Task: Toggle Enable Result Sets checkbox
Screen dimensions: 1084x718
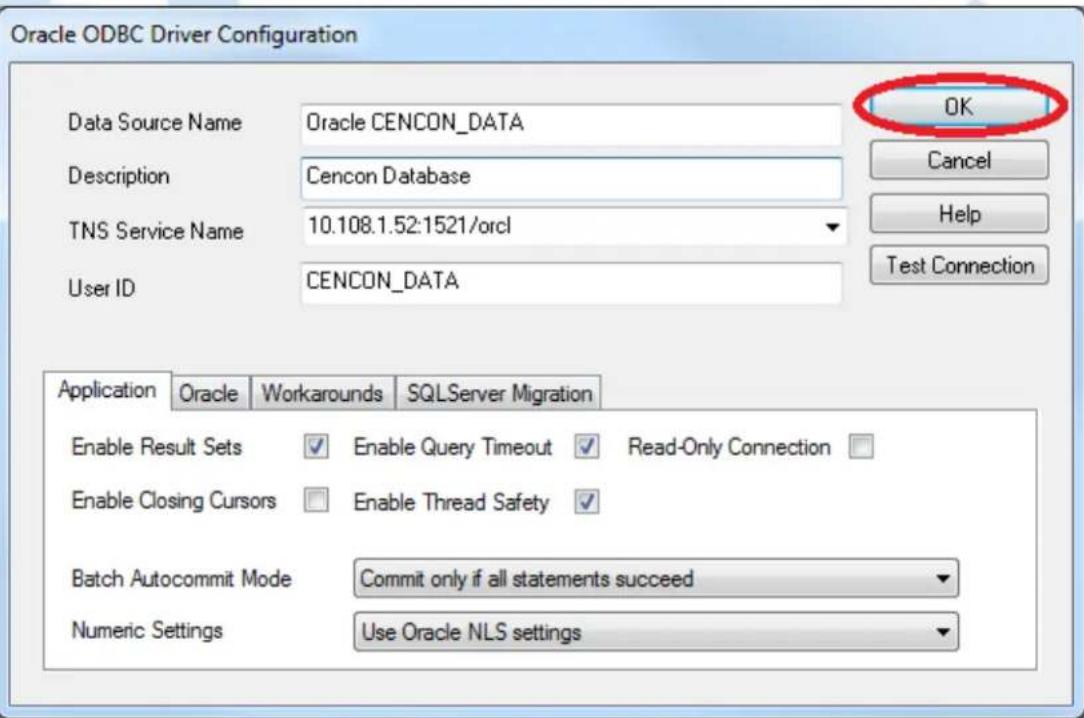Action: [x=316, y=446]
